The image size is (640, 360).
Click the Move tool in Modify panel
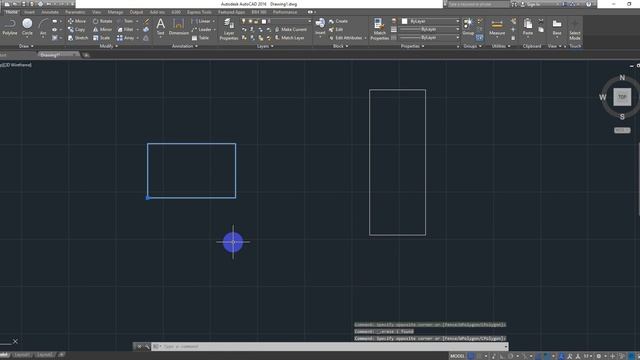click(77, 21)
